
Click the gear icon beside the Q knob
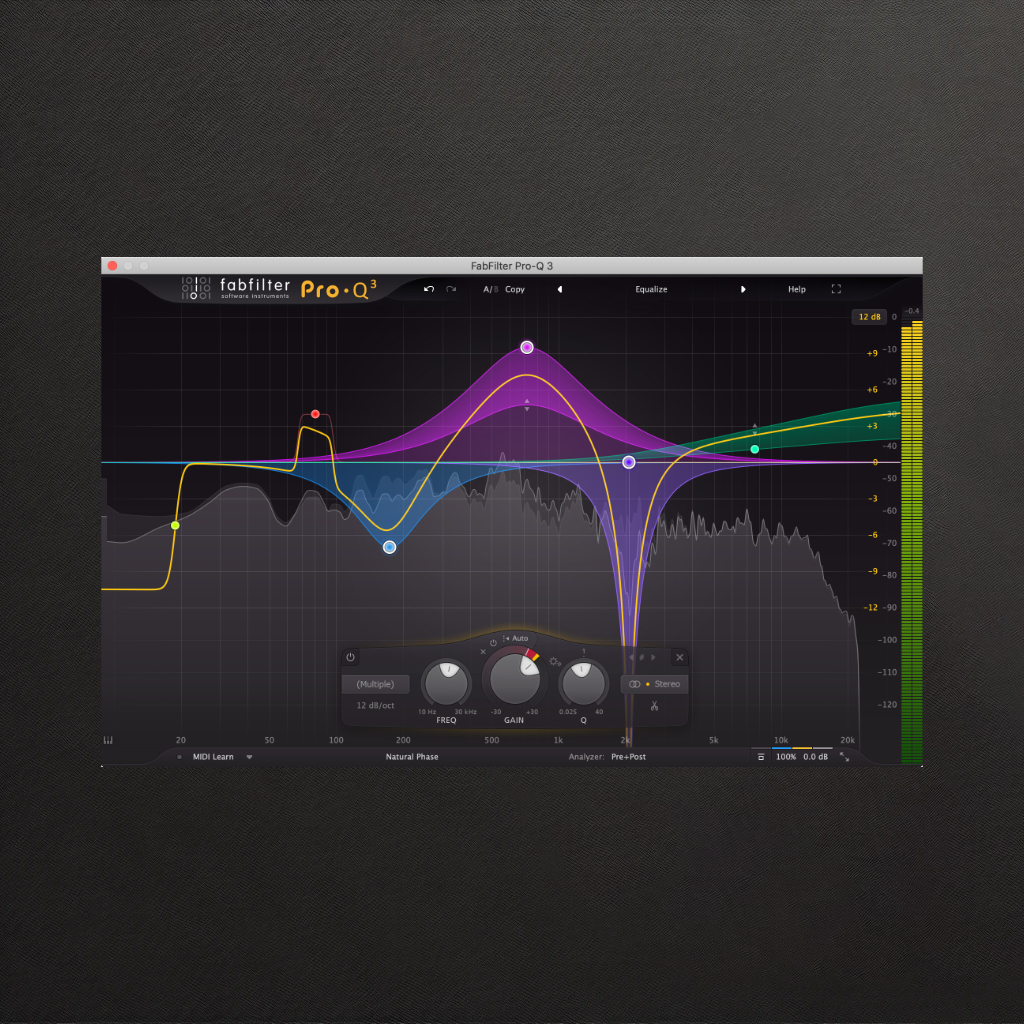click(x=554, y=662)
